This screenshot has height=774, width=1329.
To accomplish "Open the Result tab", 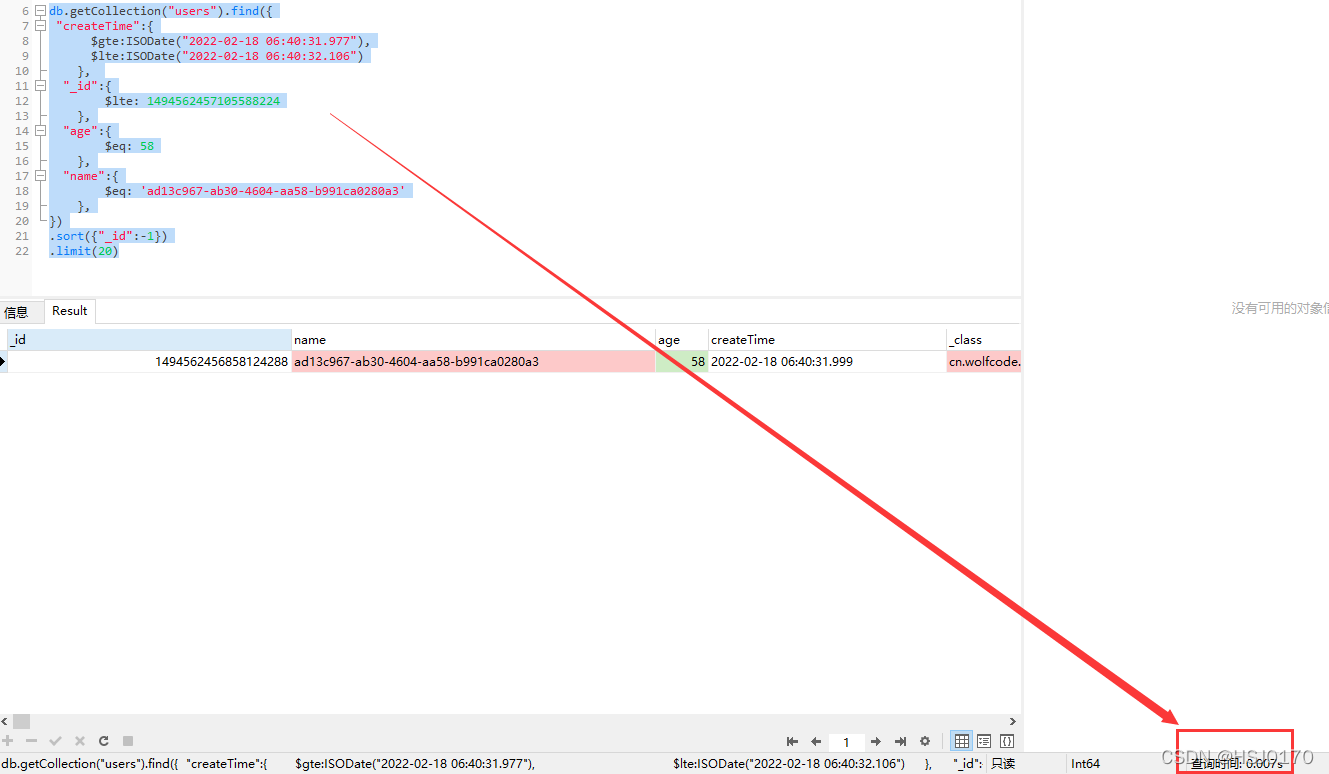I will pos(70,311).
